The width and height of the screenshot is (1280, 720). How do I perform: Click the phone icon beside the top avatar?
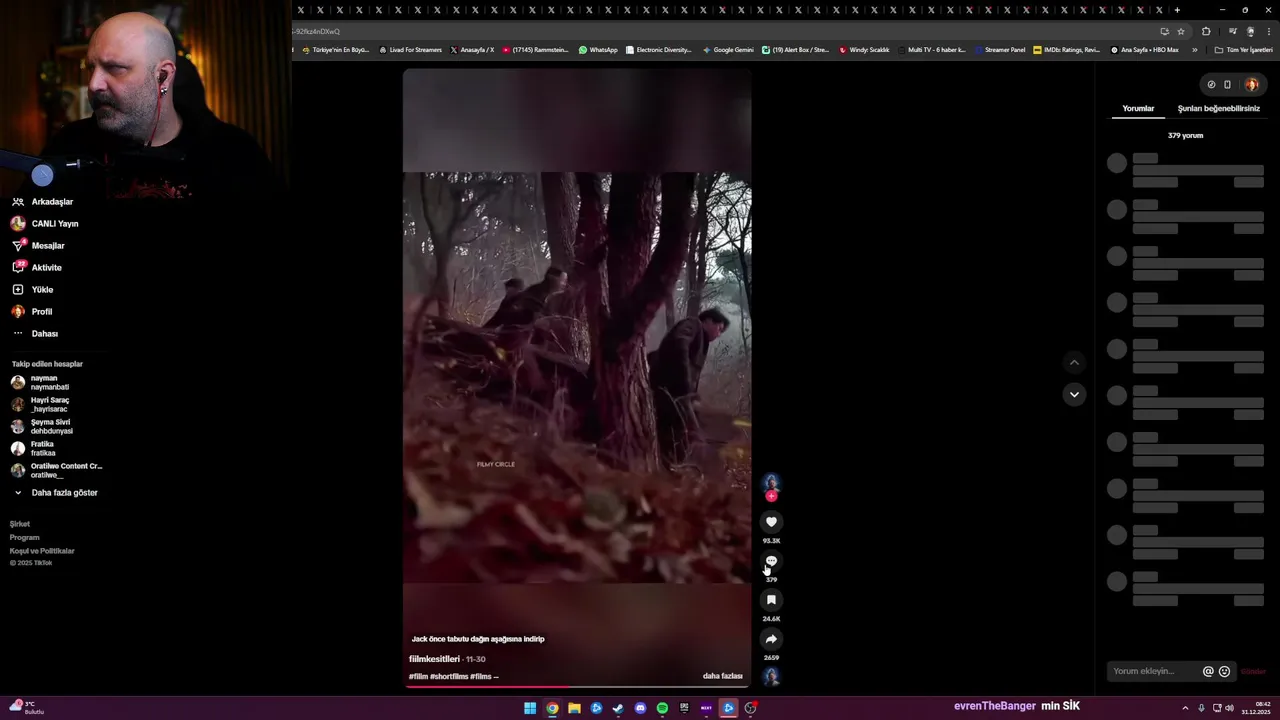(1228, 84)
